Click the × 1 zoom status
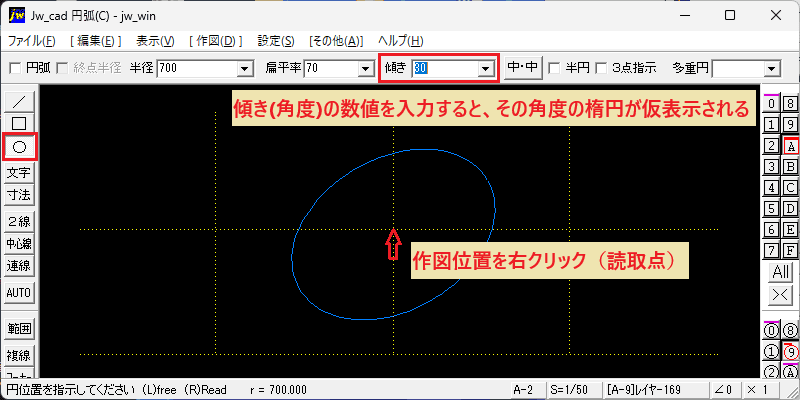Screen dimensions: 800x400 (x=760, y=390)
